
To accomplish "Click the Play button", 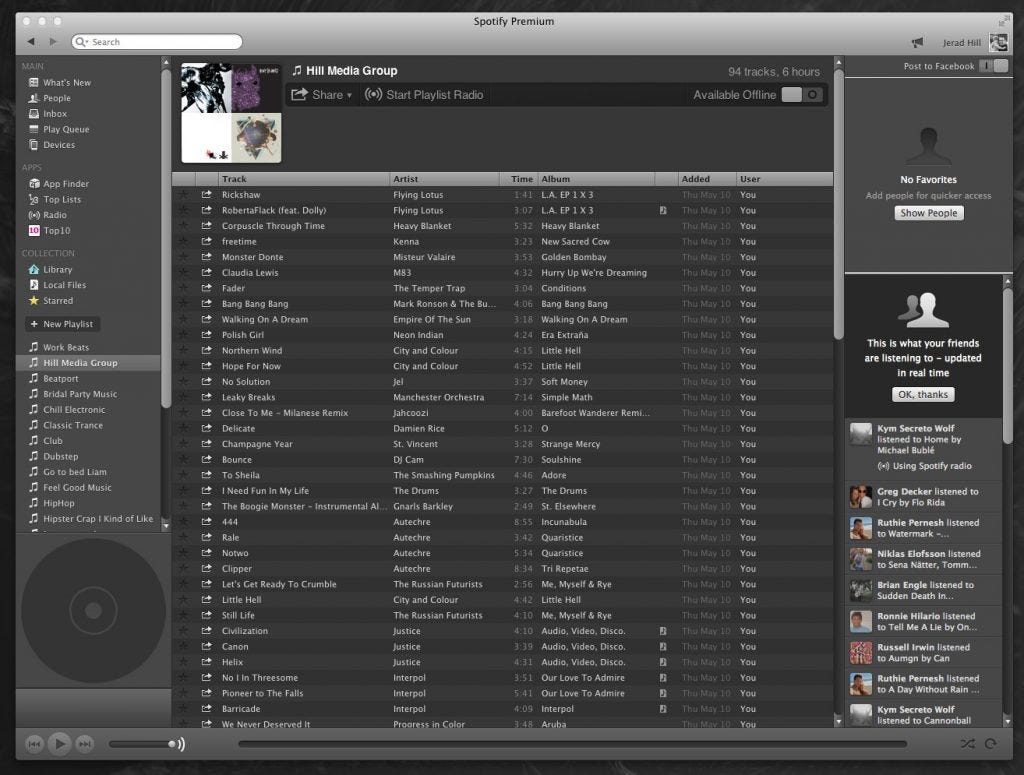I will (x=59, y=744).
